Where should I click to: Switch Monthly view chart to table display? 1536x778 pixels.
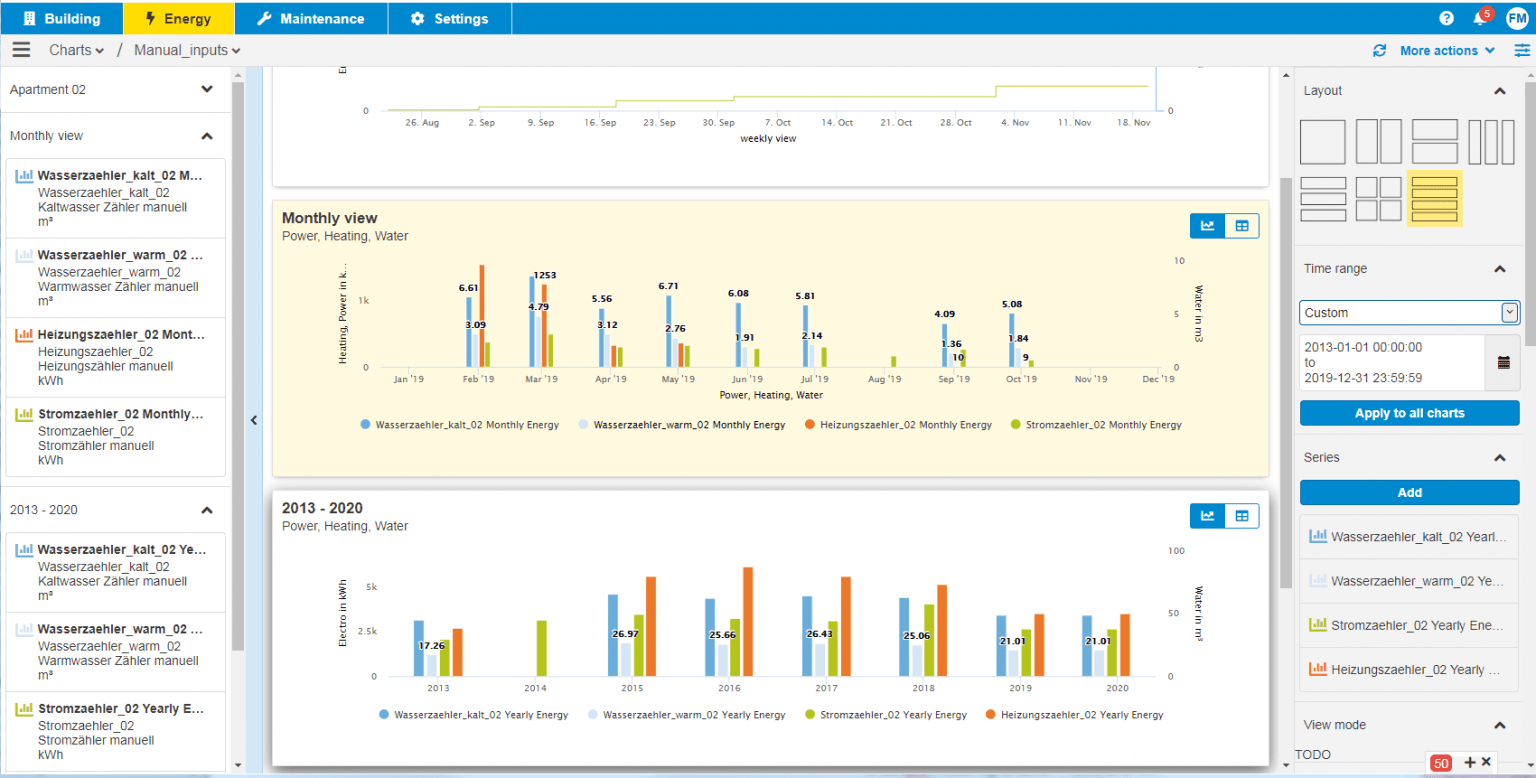point(1242,226)
